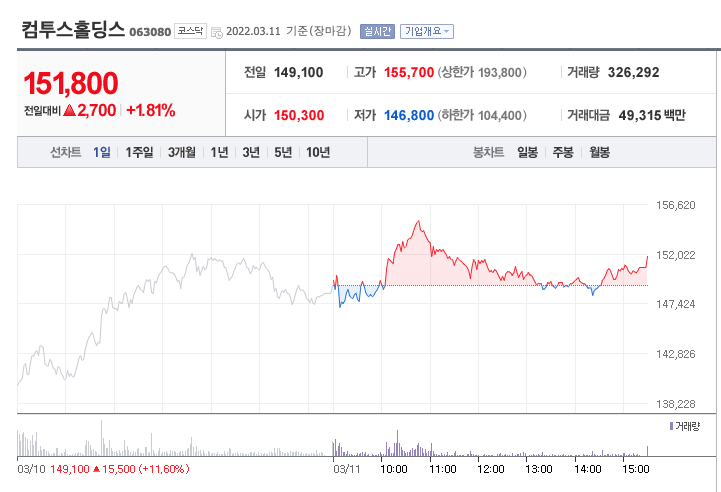The image size is (721, 492).
Task: Select the 1년 line chart tab
Action: tap(219, 152)
